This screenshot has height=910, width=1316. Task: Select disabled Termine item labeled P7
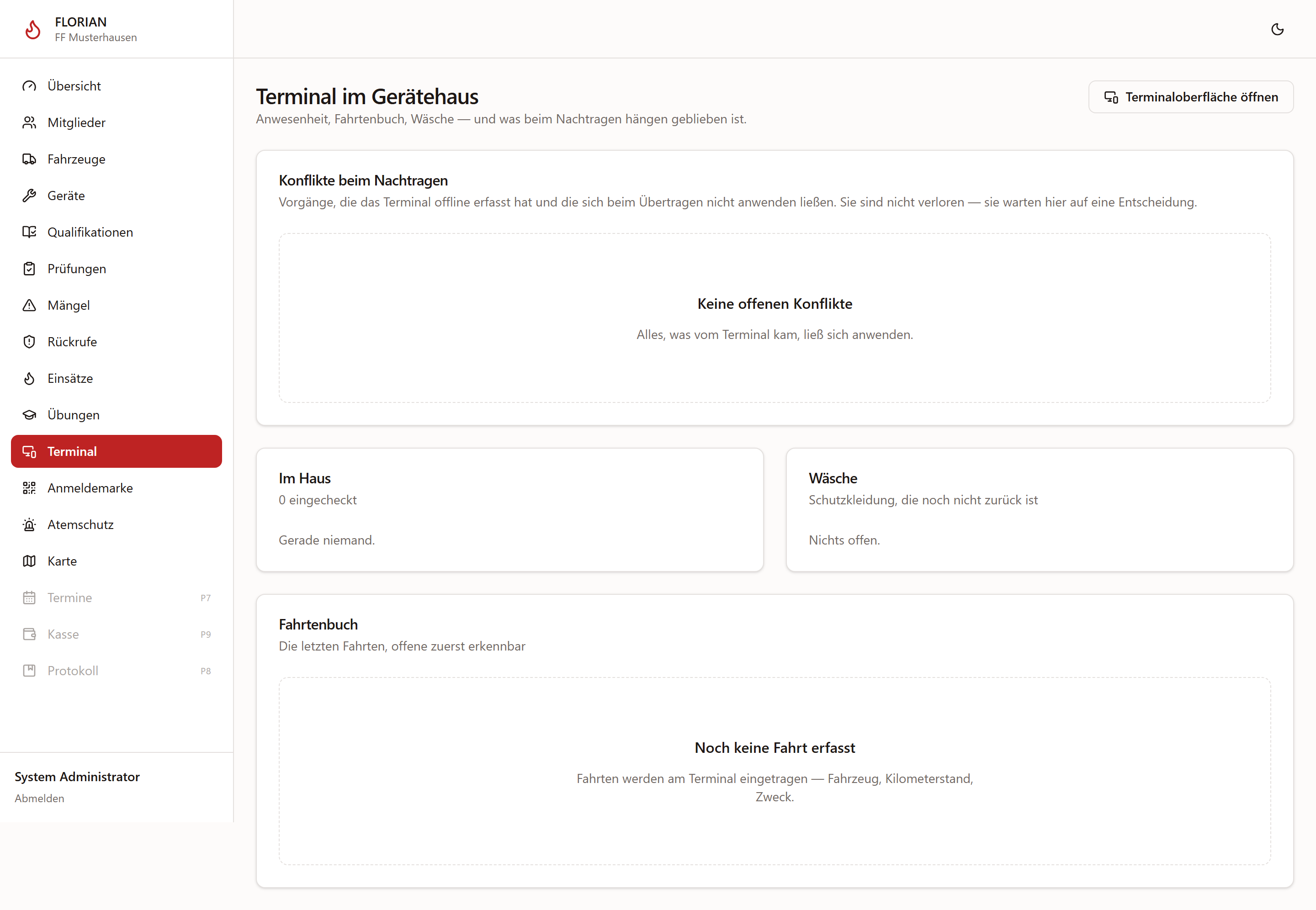tap(117, 598)
